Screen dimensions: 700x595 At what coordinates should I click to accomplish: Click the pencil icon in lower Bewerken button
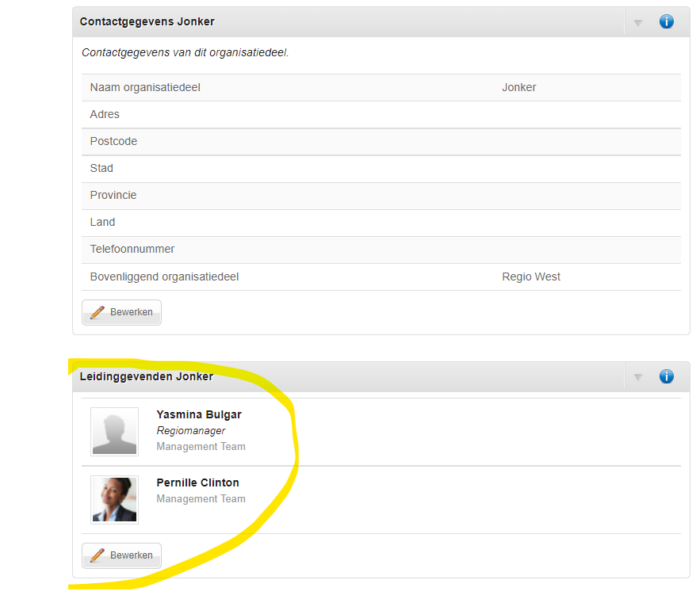pos(97,555)
